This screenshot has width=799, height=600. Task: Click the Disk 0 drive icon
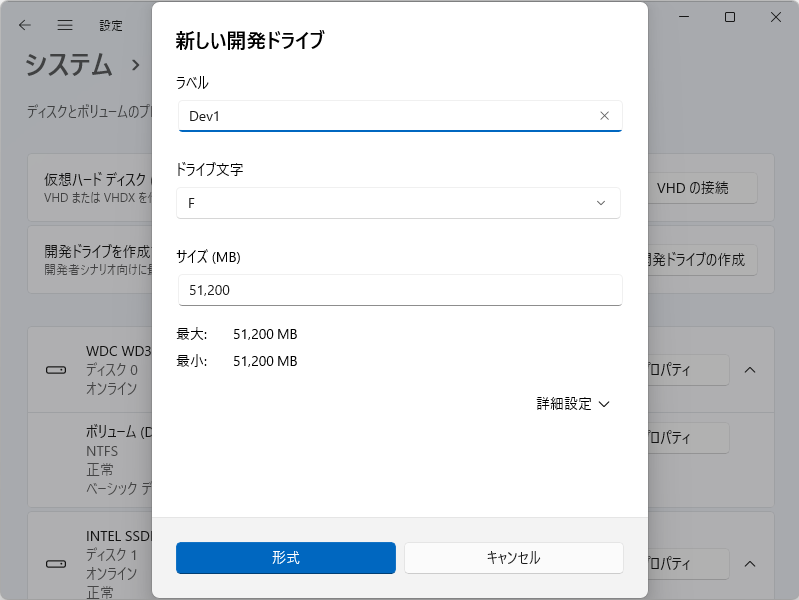coord(56,370)
